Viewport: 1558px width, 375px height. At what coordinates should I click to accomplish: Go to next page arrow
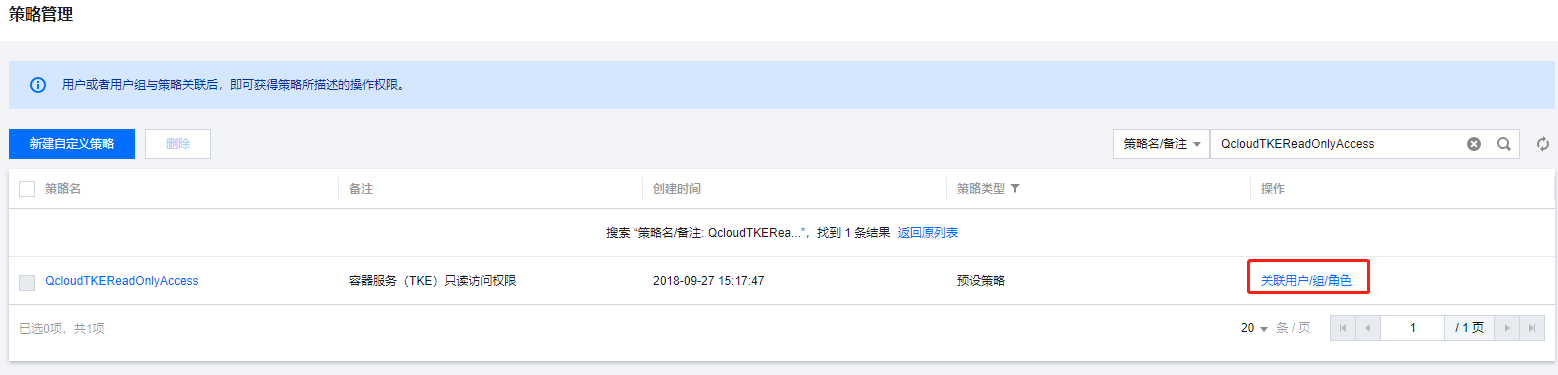(1507, 328)
